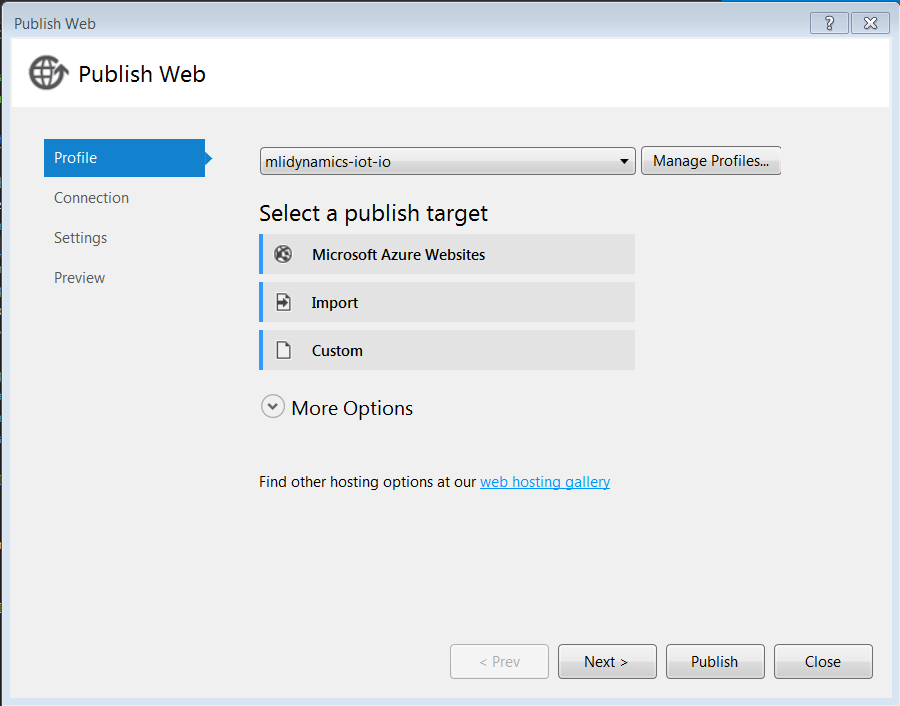Click the Manage Profiles button
Screen dimensions: 900x706
click(x=711, y=161)
